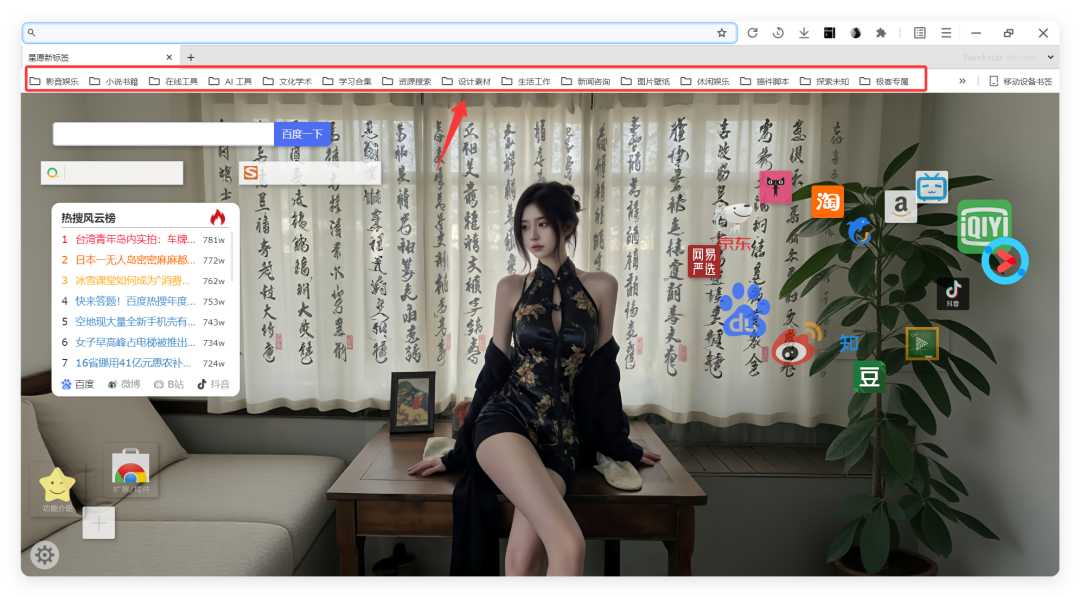This screenshot has height=597, width=1080.
Task: Click the 百度一下 search button
Action: [x=302, y=134]
